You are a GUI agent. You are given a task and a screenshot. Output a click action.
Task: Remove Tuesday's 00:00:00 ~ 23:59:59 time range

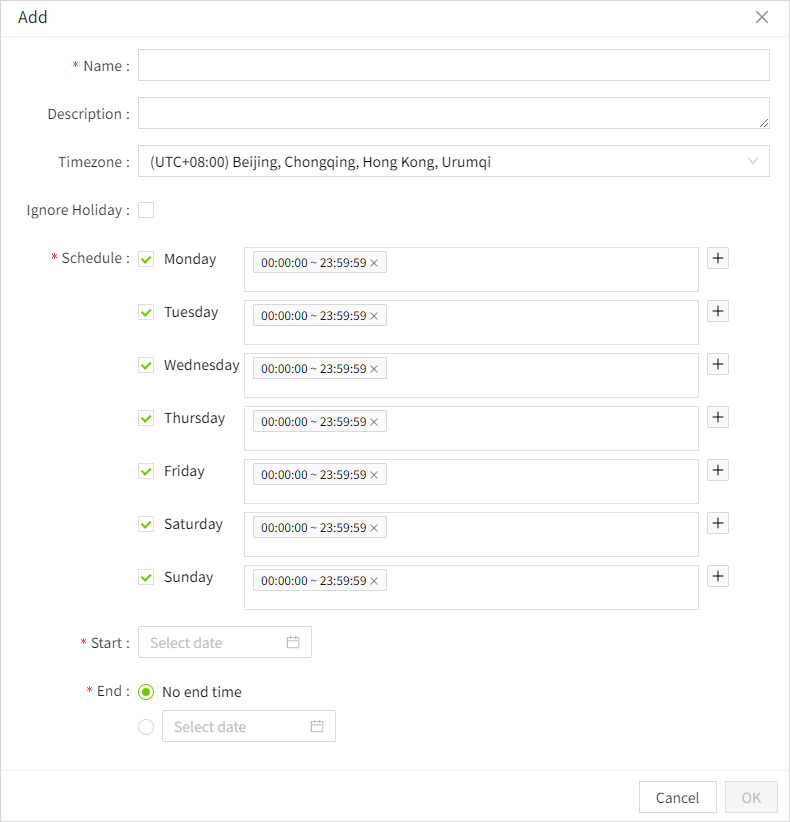click(374, 316)
